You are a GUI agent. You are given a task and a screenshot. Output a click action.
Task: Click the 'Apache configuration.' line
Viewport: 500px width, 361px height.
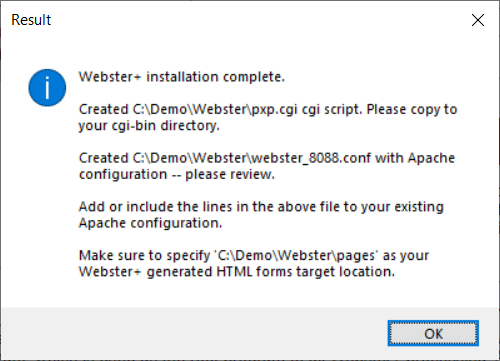pyautogui.click(x=150, y=223)
